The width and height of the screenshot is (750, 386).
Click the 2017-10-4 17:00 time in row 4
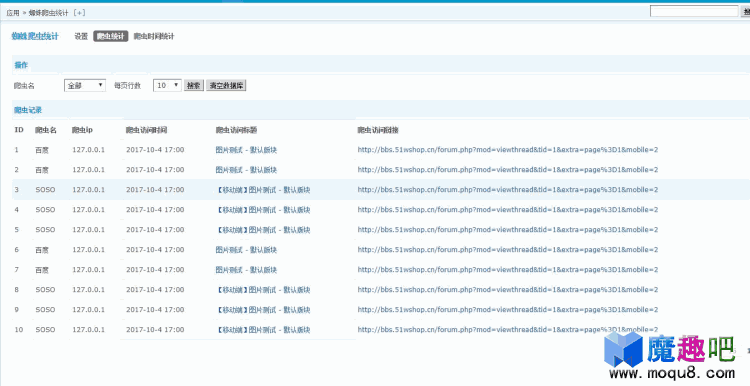[x=155, y=210]
